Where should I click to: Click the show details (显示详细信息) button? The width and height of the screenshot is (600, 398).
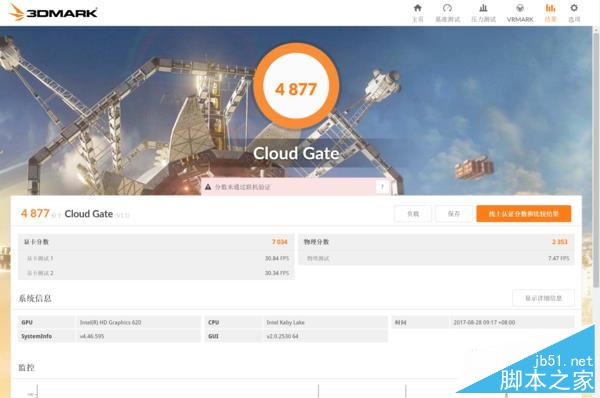(543, 298)
